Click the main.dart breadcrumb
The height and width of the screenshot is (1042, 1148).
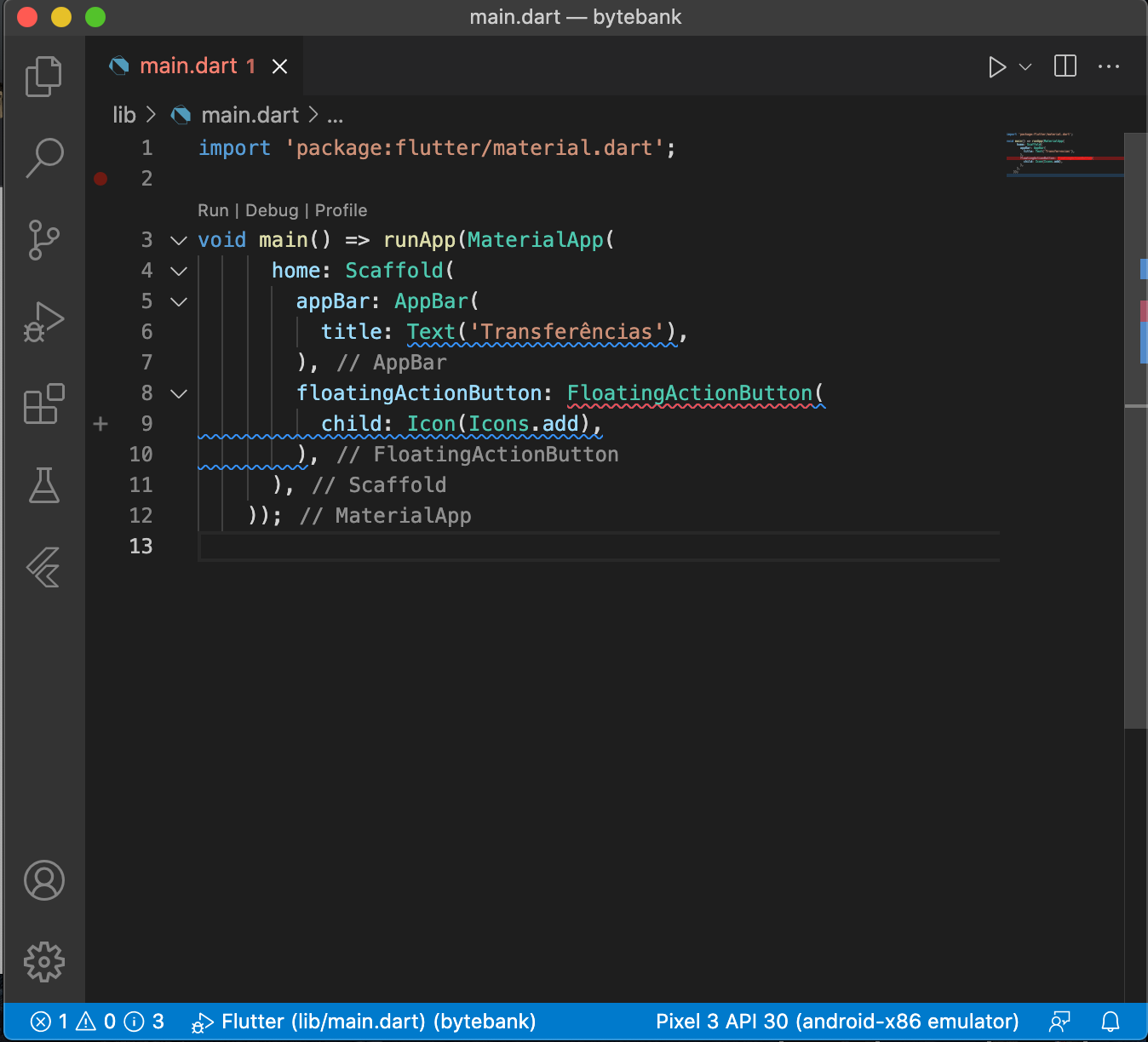[250, 115]
